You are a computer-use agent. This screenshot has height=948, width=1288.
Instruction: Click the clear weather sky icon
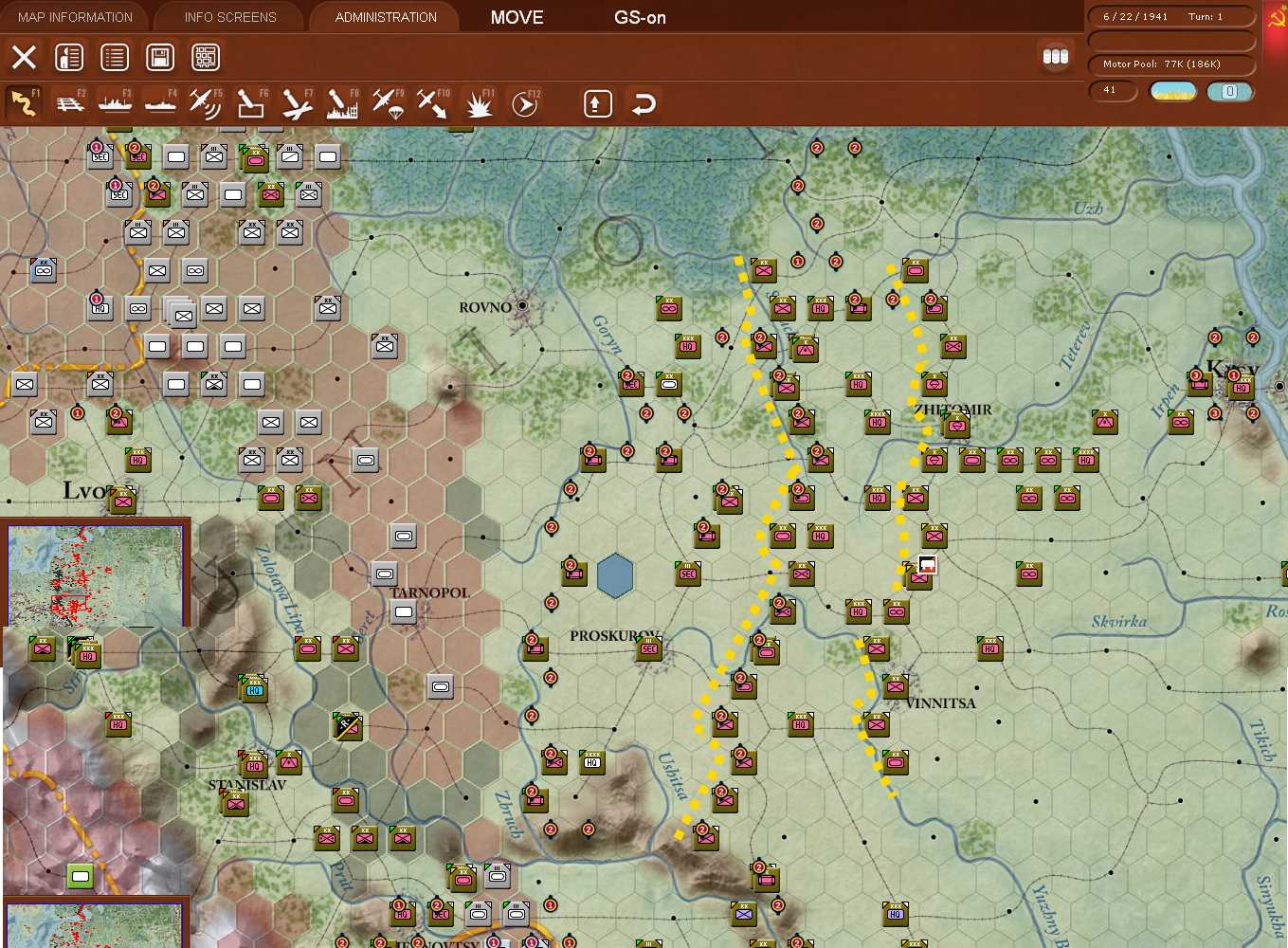tap(1173, 91)
